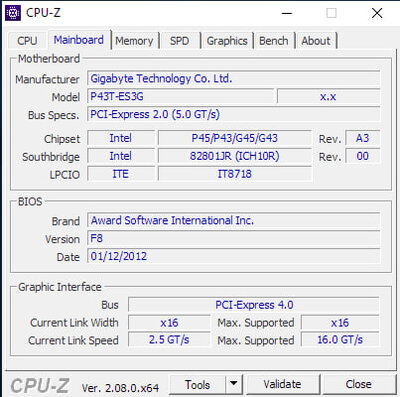This screenshot has width=400, height=397.
Task: Click the BIOS Date field 01/12/2012
Action: click(x=234, y=256)
